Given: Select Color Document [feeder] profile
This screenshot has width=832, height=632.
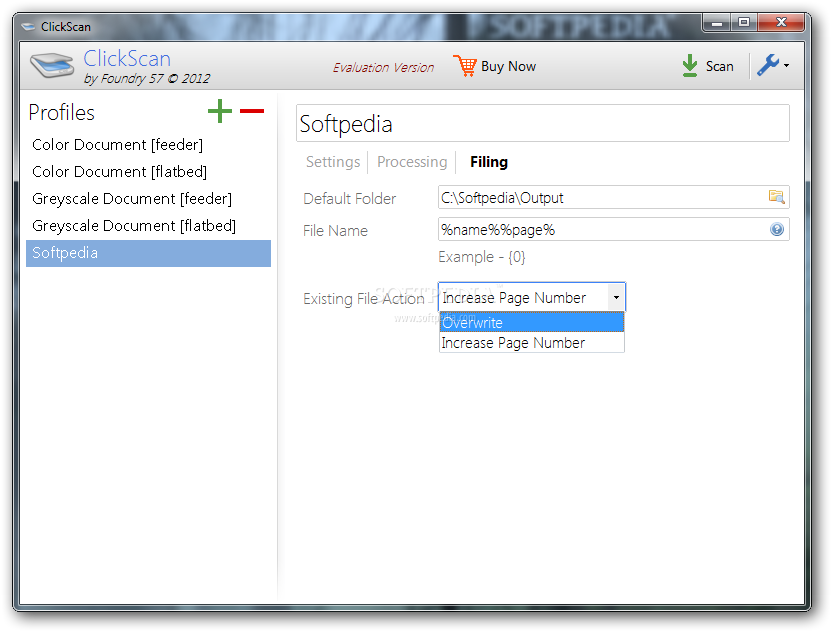Looking at the screenshot, I should pos(149,145).
